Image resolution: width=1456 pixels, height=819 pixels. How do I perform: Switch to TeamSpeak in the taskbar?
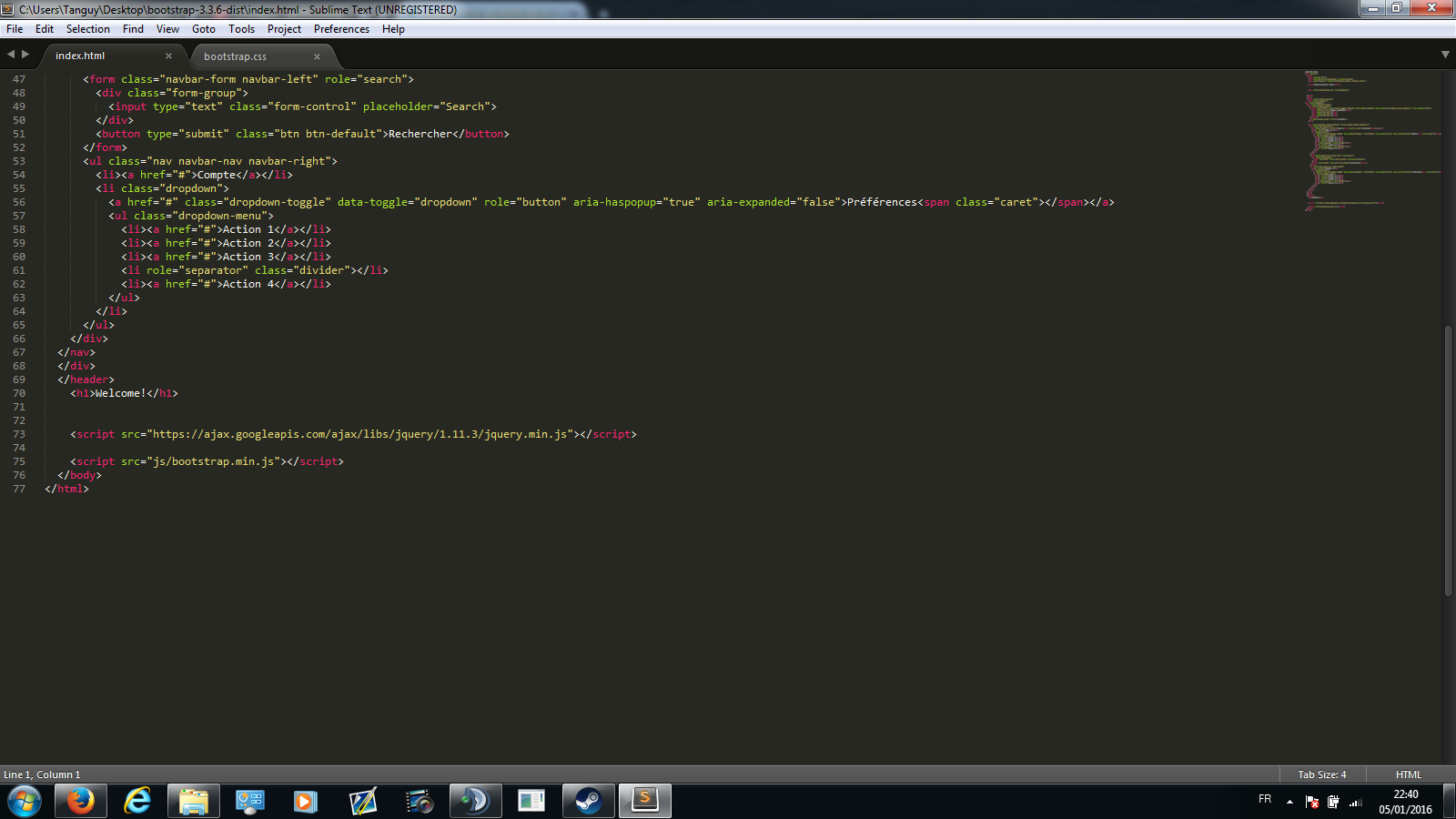pyautogui.click(x=475, y=801)
